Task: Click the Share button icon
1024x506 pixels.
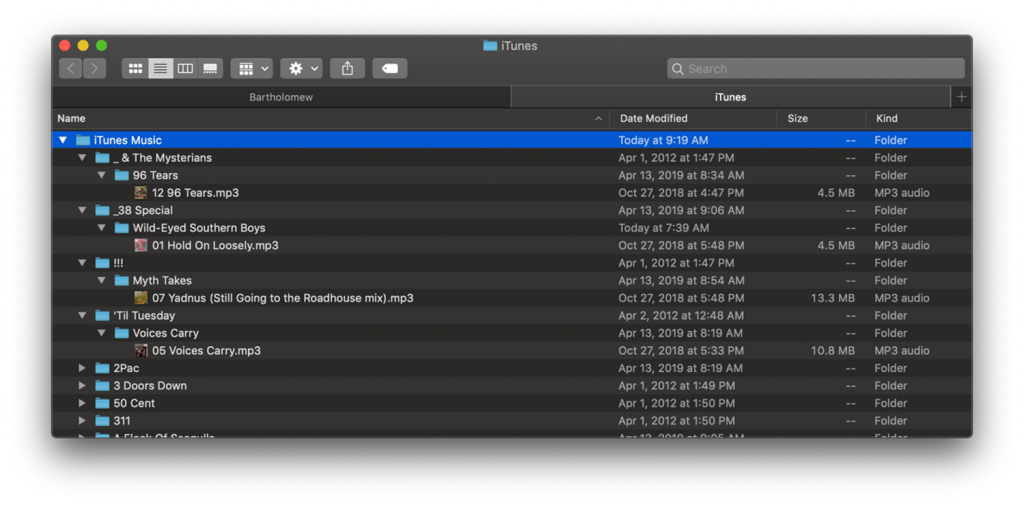Action: point(347,69)
